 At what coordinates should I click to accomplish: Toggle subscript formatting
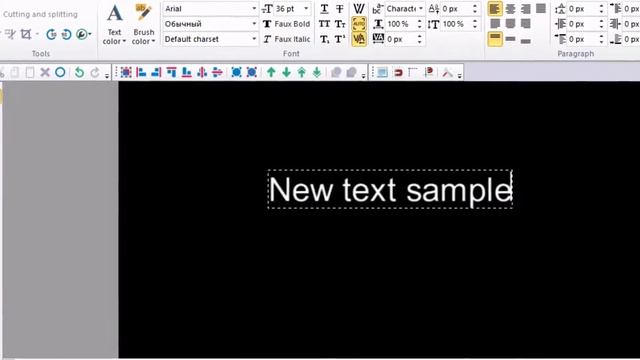coord(324,39)
